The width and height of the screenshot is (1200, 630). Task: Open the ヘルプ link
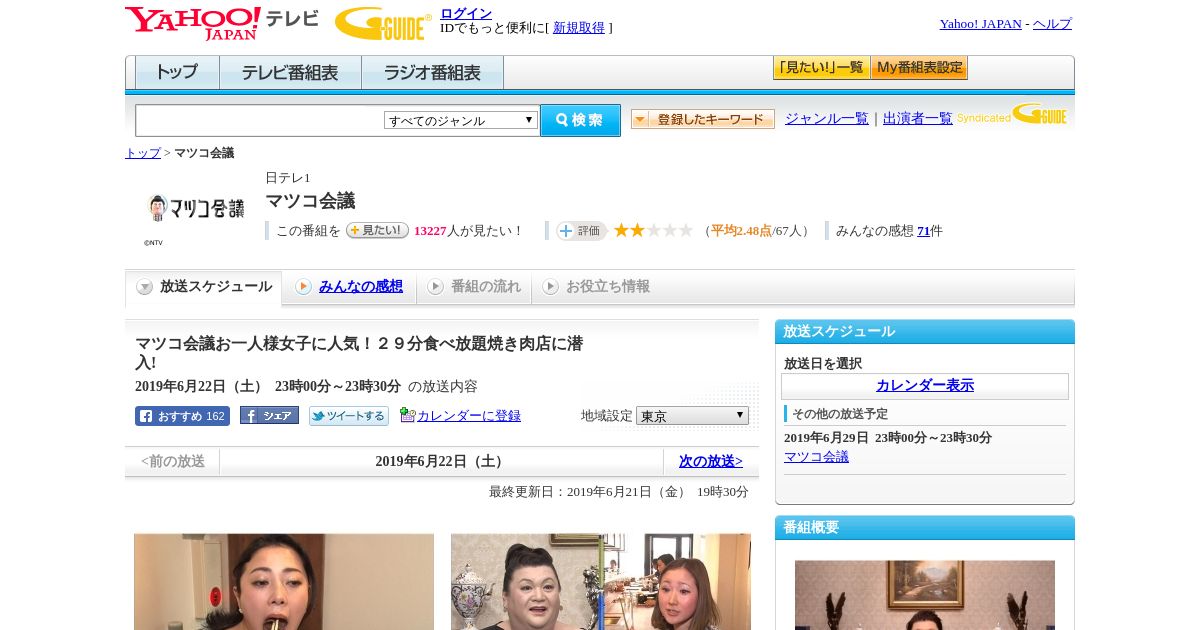coord(1052,23)
